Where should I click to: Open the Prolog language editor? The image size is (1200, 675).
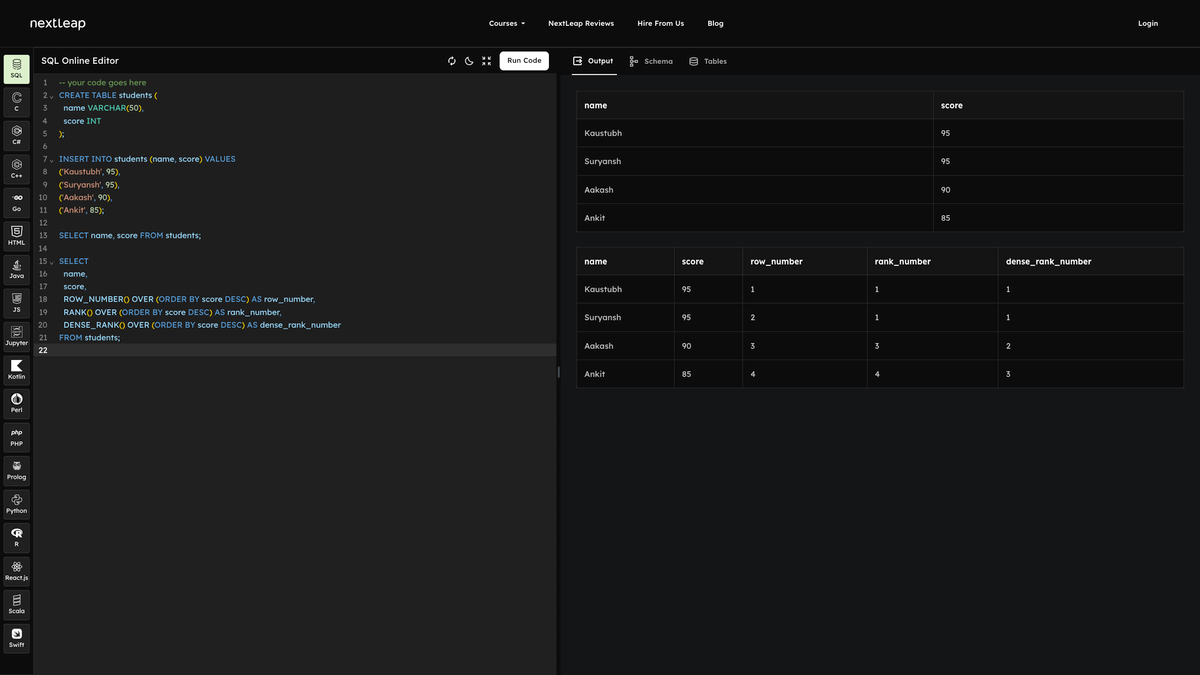coord(17,471)
